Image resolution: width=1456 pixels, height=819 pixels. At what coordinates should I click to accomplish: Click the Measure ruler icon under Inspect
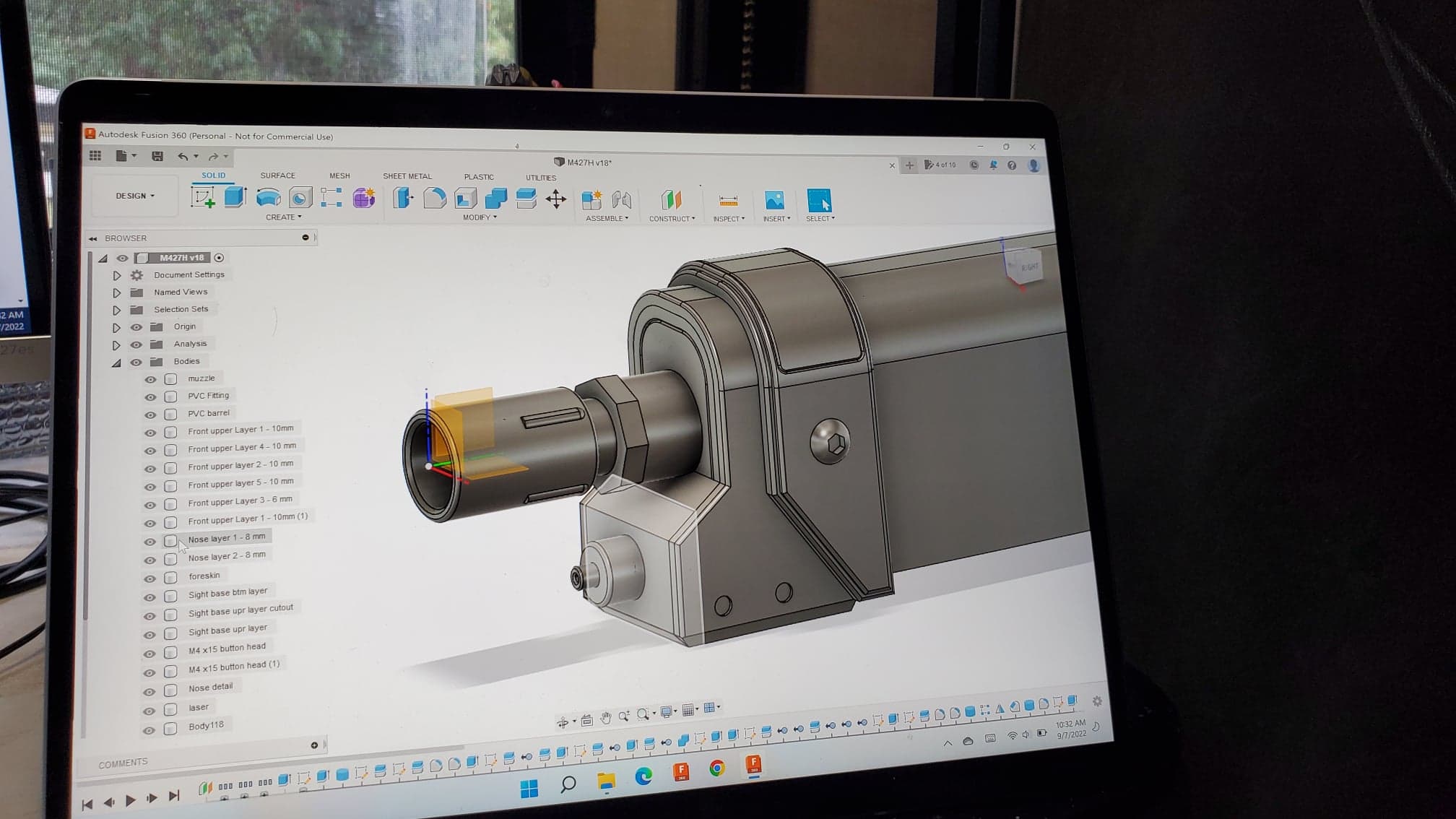coord(728,201)
